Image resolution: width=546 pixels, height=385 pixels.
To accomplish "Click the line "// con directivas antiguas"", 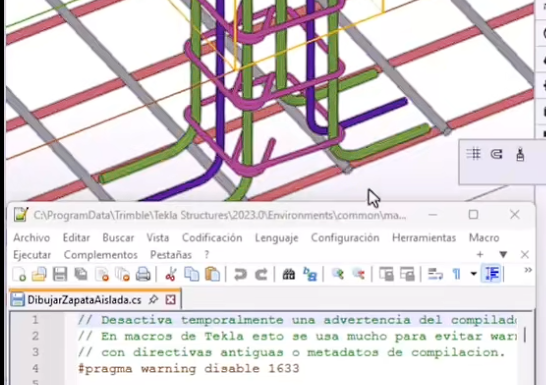I will click(292, 353).
